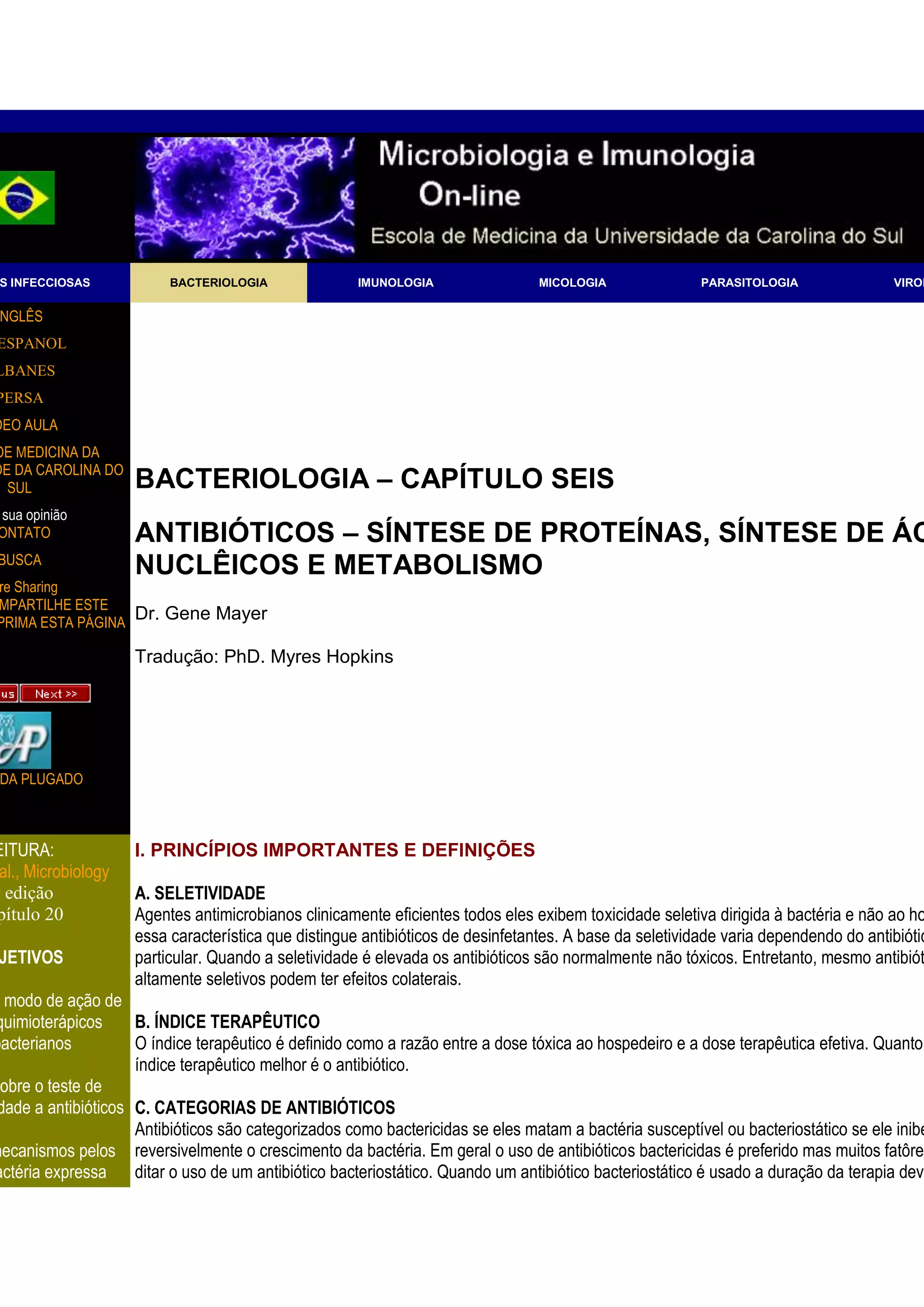Click the AP Academia Plugado logo
This screenshot has height=1307, width=924.
click(x=25, y=740)
